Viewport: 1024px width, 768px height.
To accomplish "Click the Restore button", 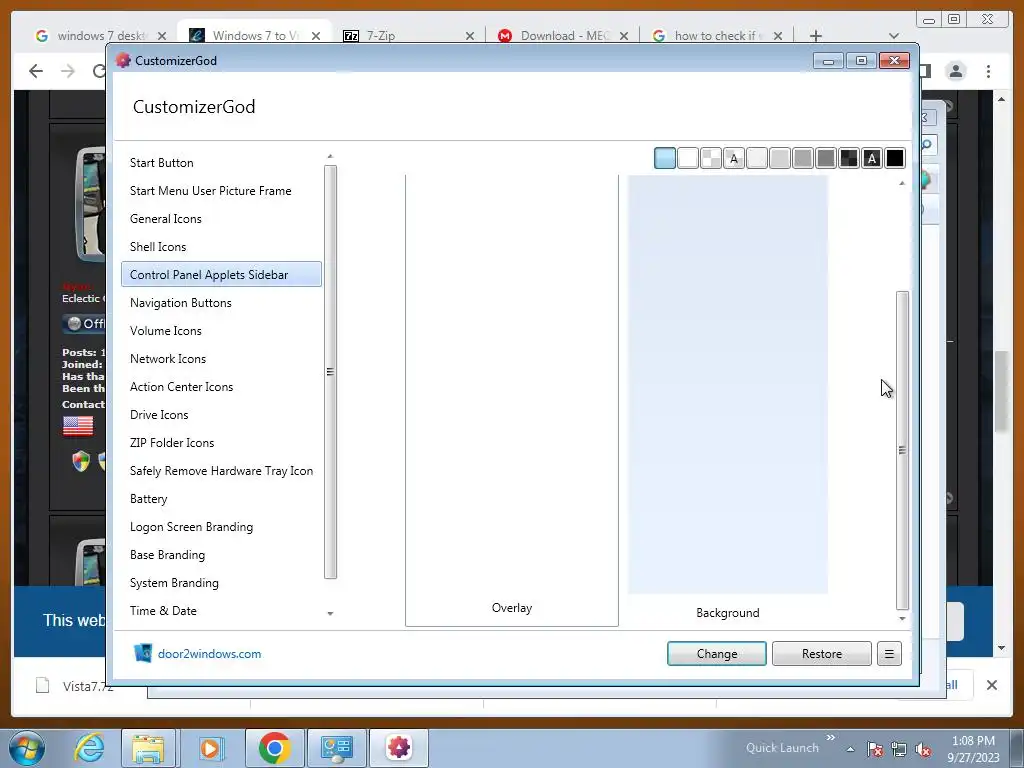I will tap(822, 654).
